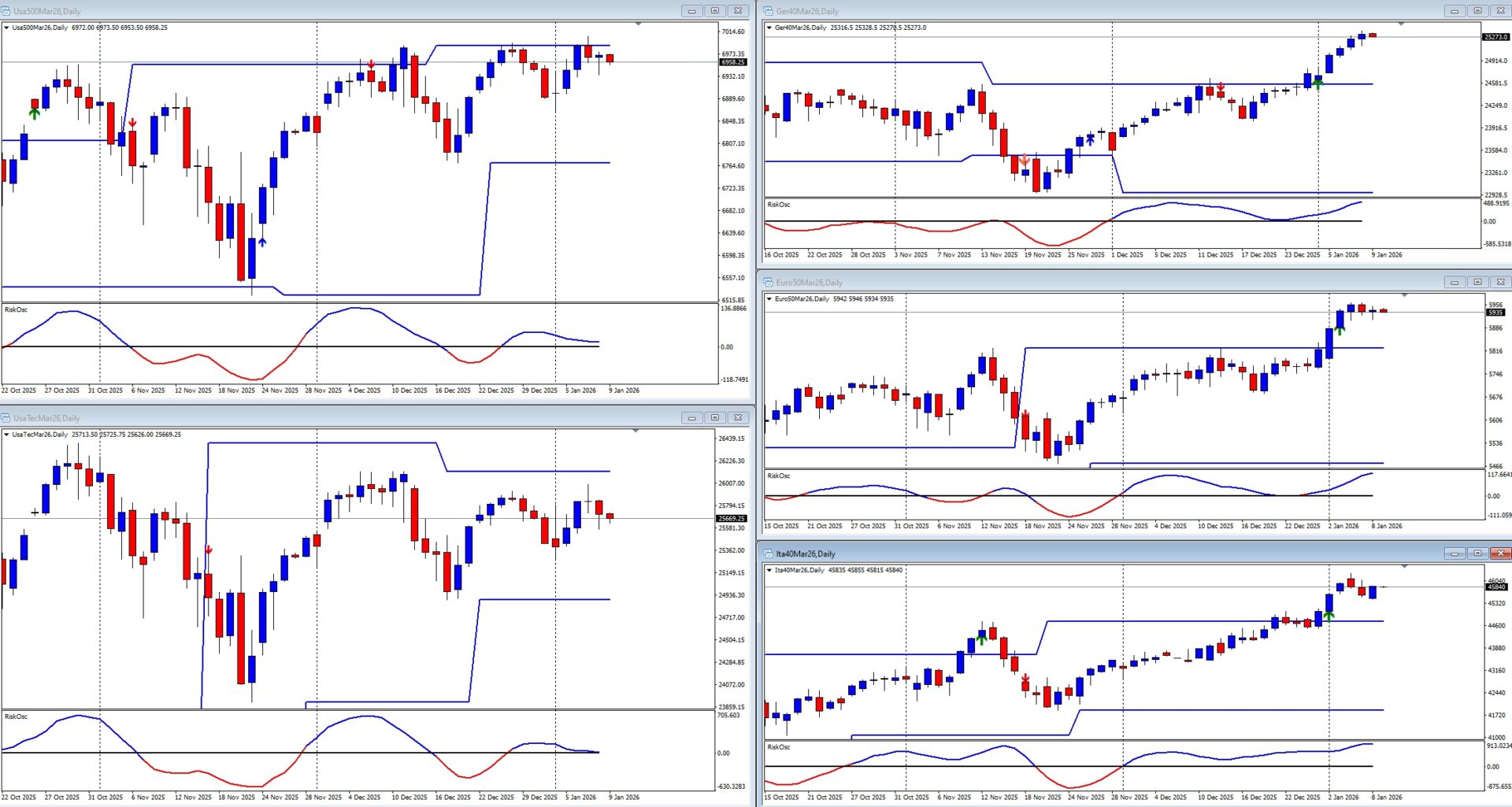Minimize the UsaTecMar26 chart window
The width and height of the screenshot is (1512, 807).
tap(691, 418)
